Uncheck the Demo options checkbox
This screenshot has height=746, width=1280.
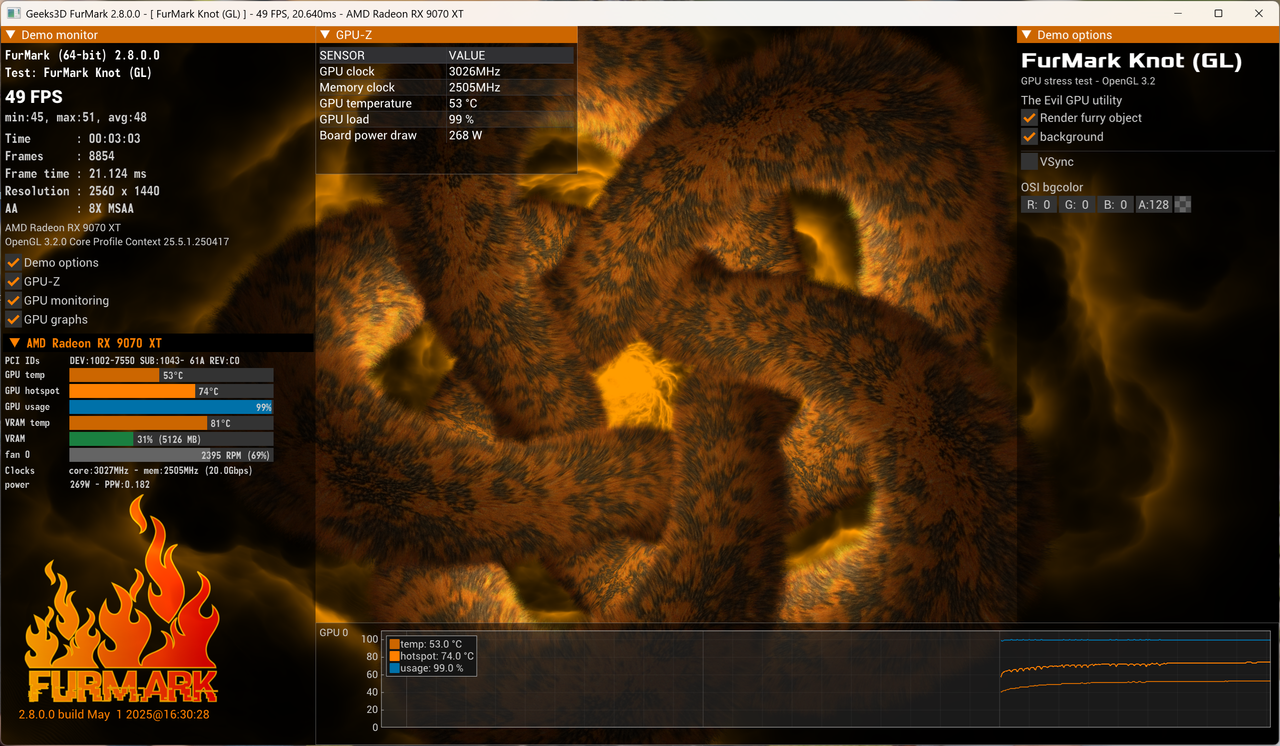pyautogui.click(x=13, y=262)
